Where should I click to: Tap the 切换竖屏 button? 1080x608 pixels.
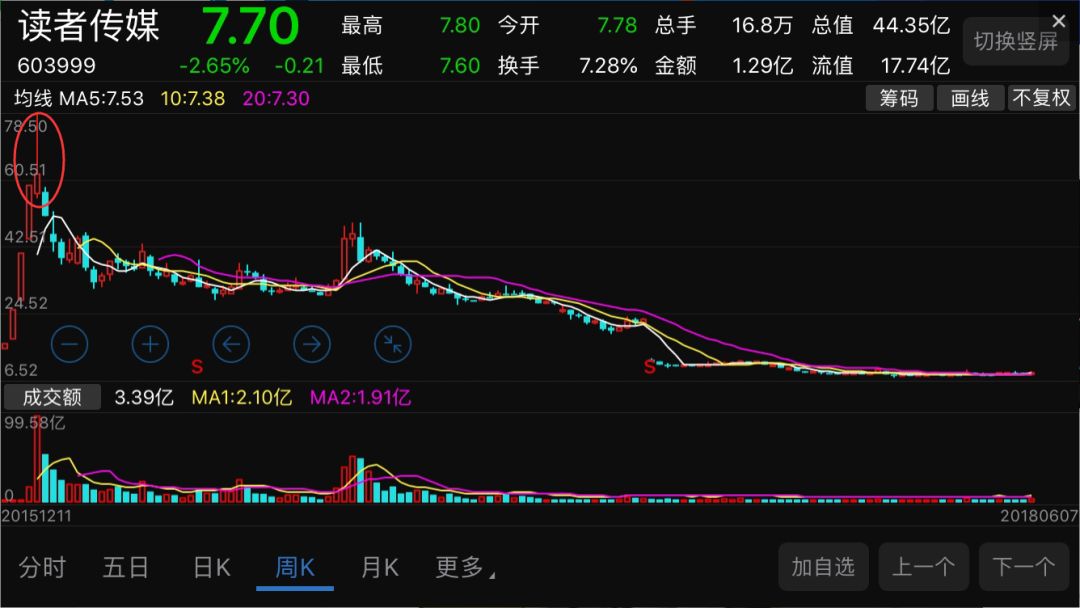point(1016,42)
